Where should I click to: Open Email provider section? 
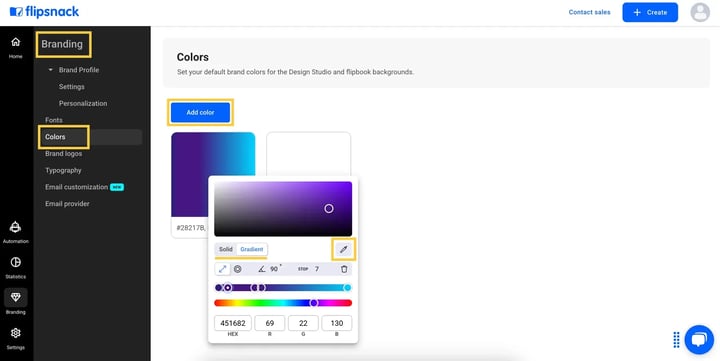(x=67, y=203)
